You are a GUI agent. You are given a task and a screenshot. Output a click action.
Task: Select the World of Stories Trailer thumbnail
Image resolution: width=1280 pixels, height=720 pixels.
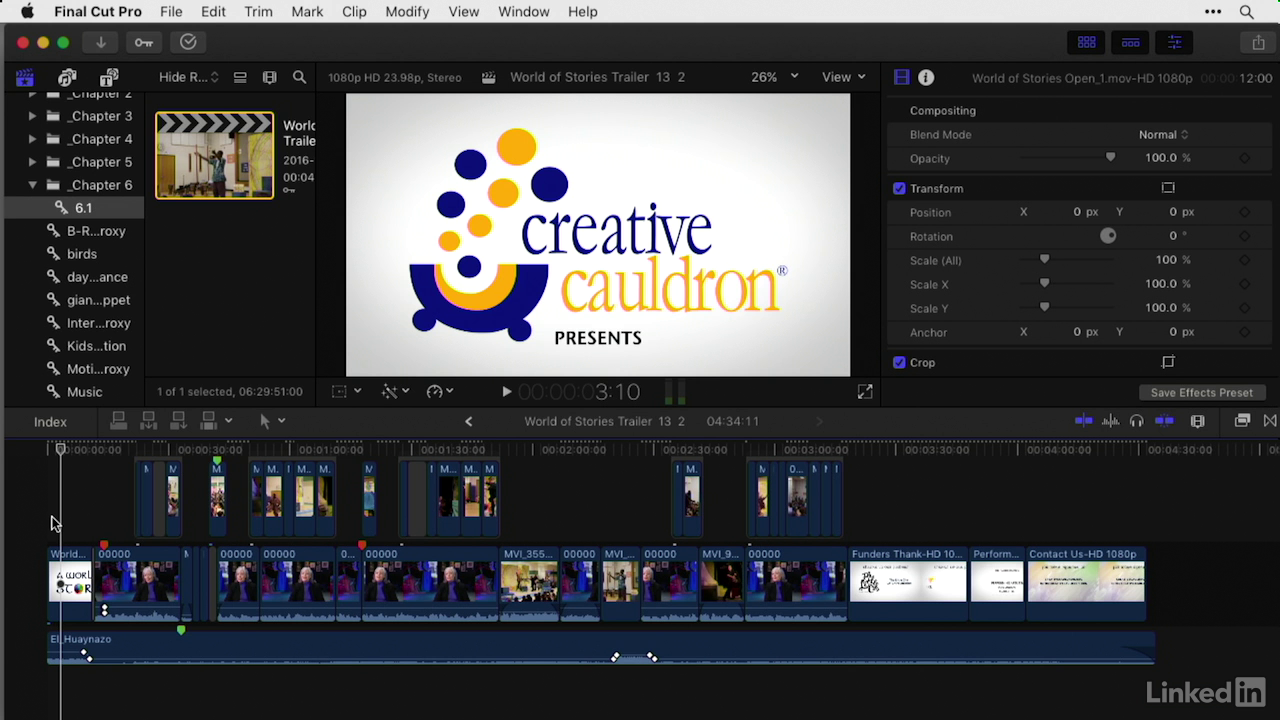coord(214,155)
